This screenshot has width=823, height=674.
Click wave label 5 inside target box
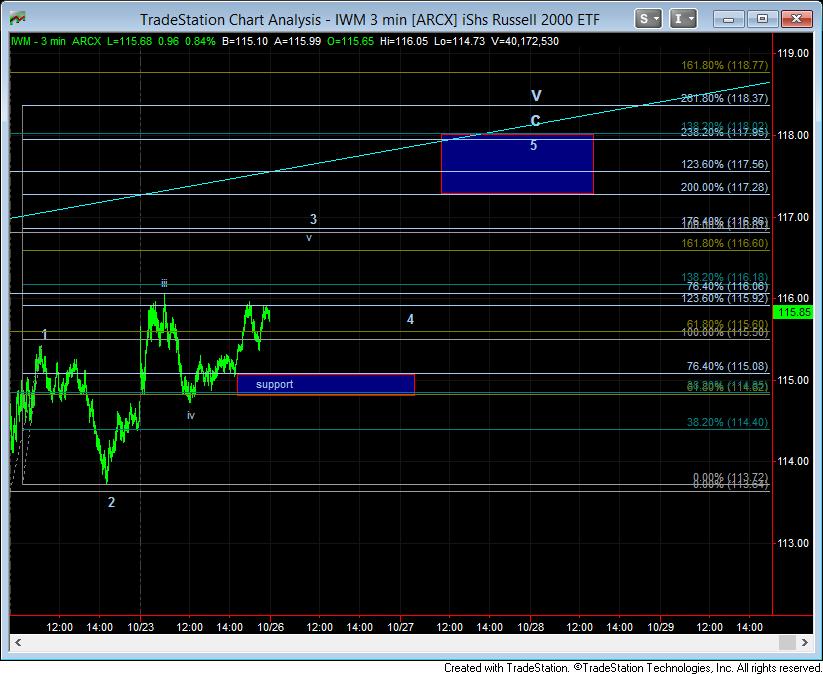pyautogui.click(x=533, y=145)
